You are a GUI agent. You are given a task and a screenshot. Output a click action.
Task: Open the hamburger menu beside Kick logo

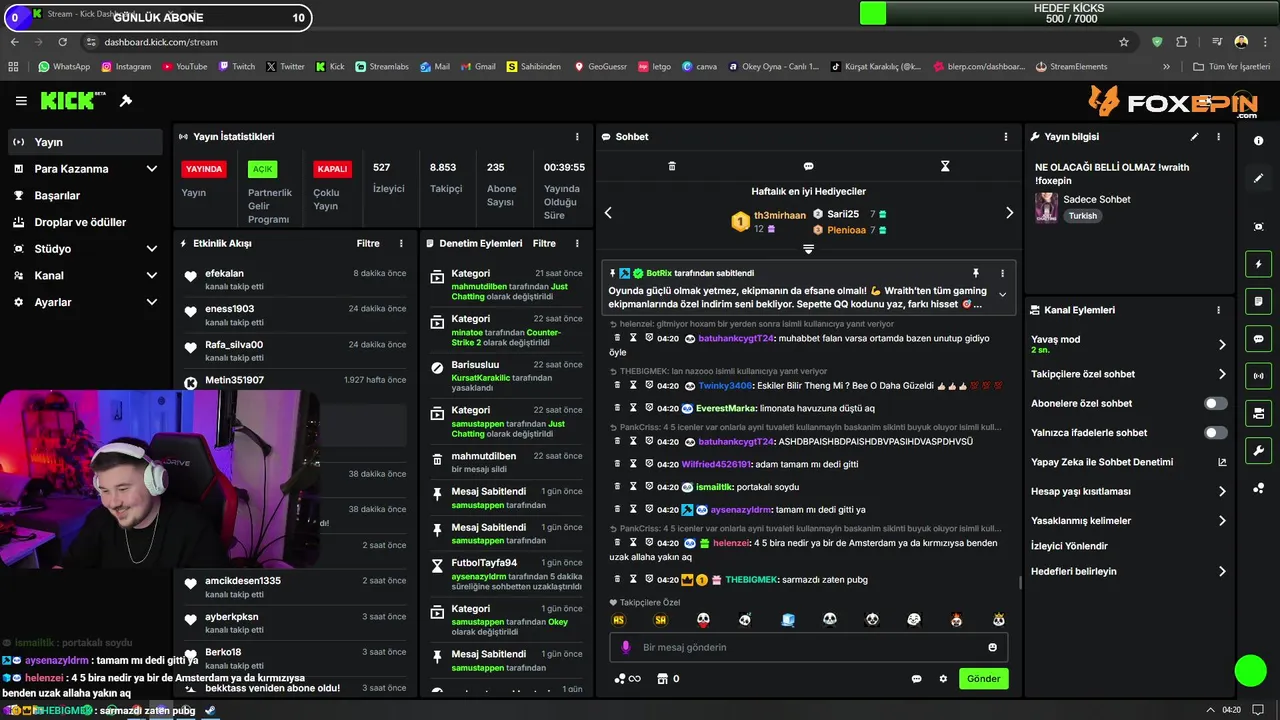[21, 101]
